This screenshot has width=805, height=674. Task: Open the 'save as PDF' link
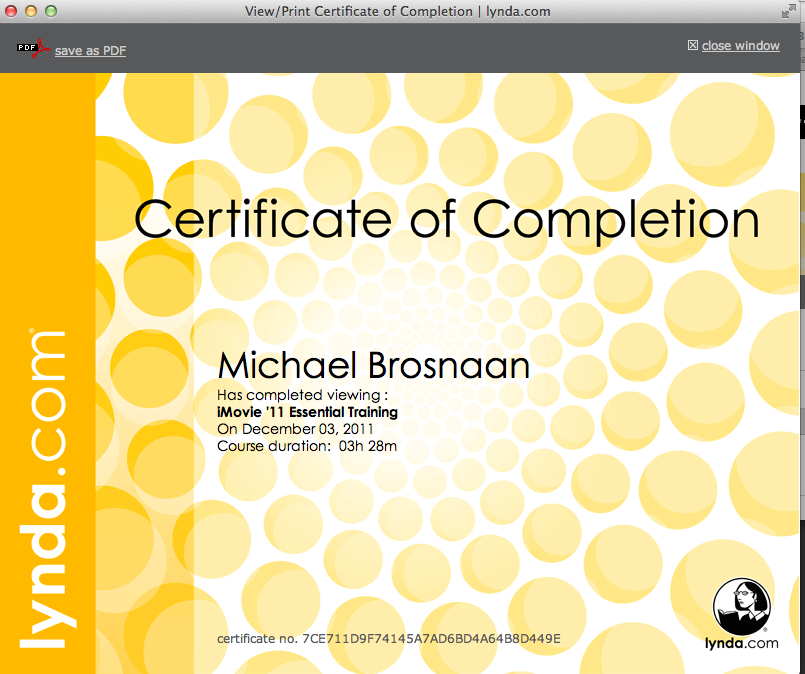(x=90, y=51)
